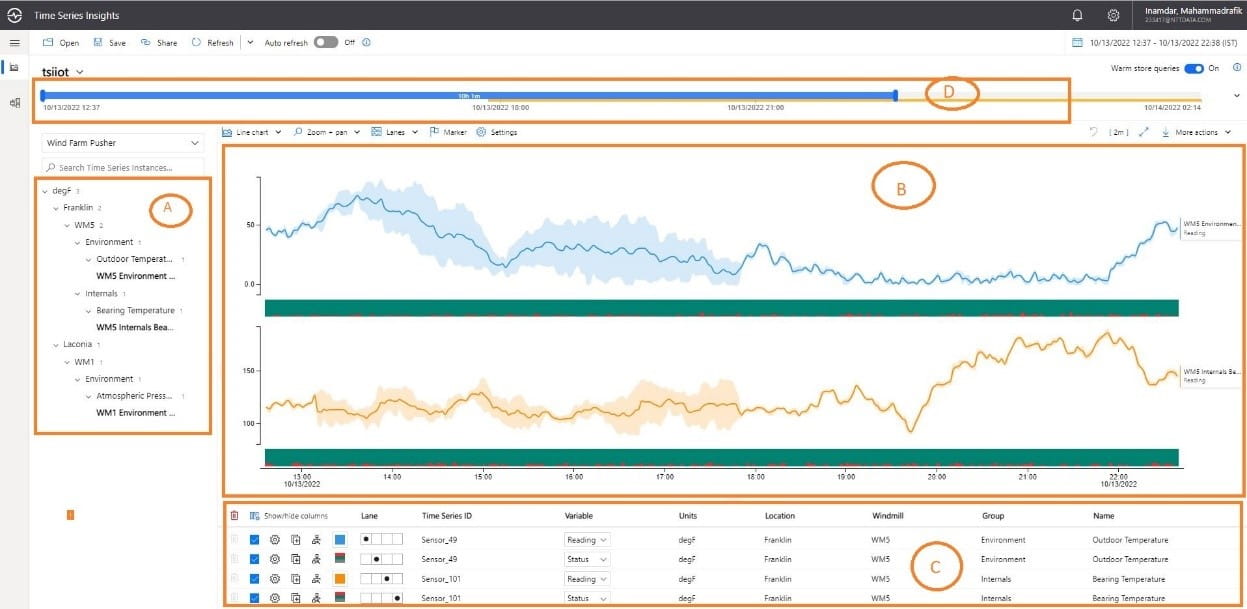Click duplicate icon in Sensor_49 Reading row

[296, 539]
